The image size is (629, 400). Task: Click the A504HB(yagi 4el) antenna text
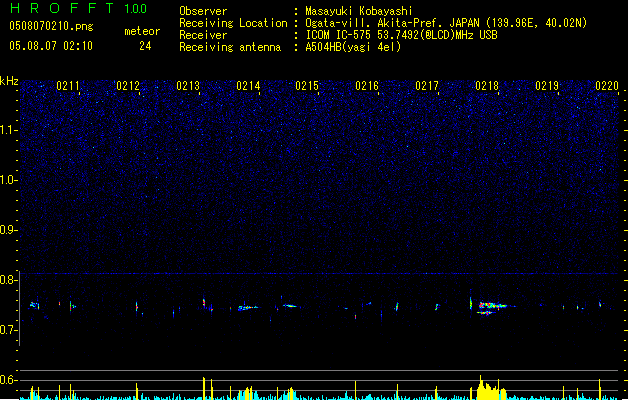353,47
